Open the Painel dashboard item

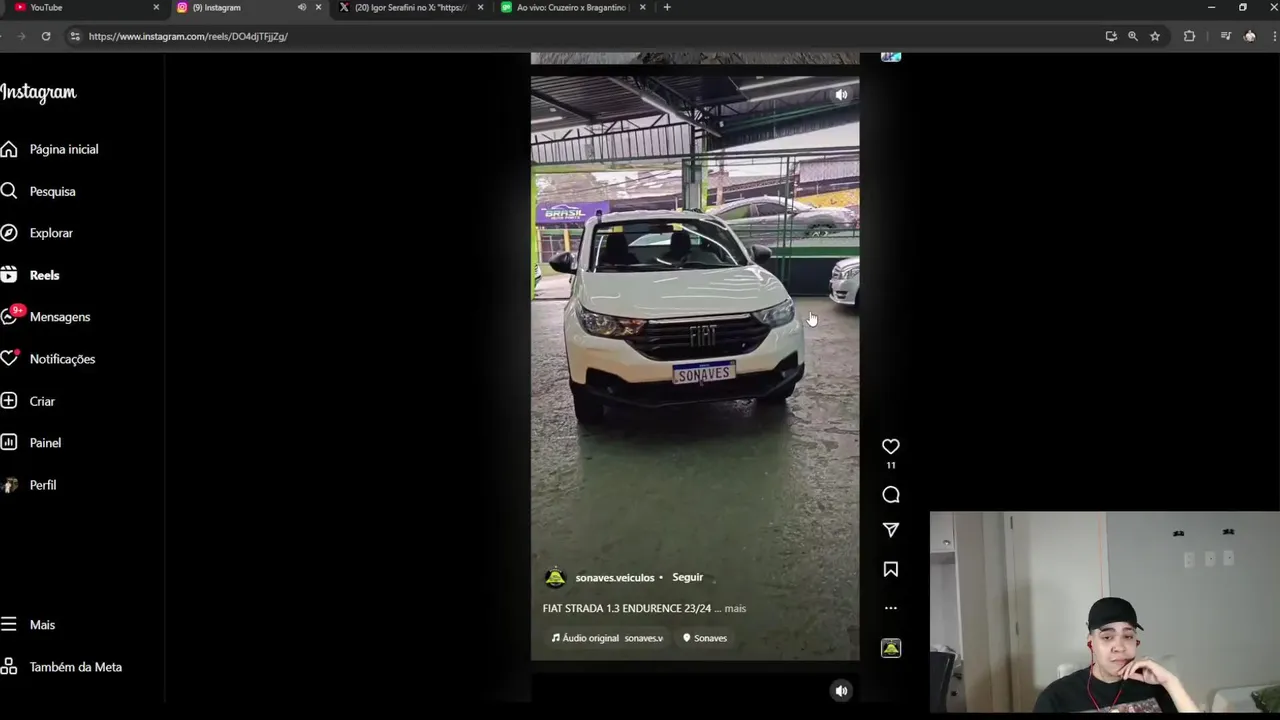[31, 443]
